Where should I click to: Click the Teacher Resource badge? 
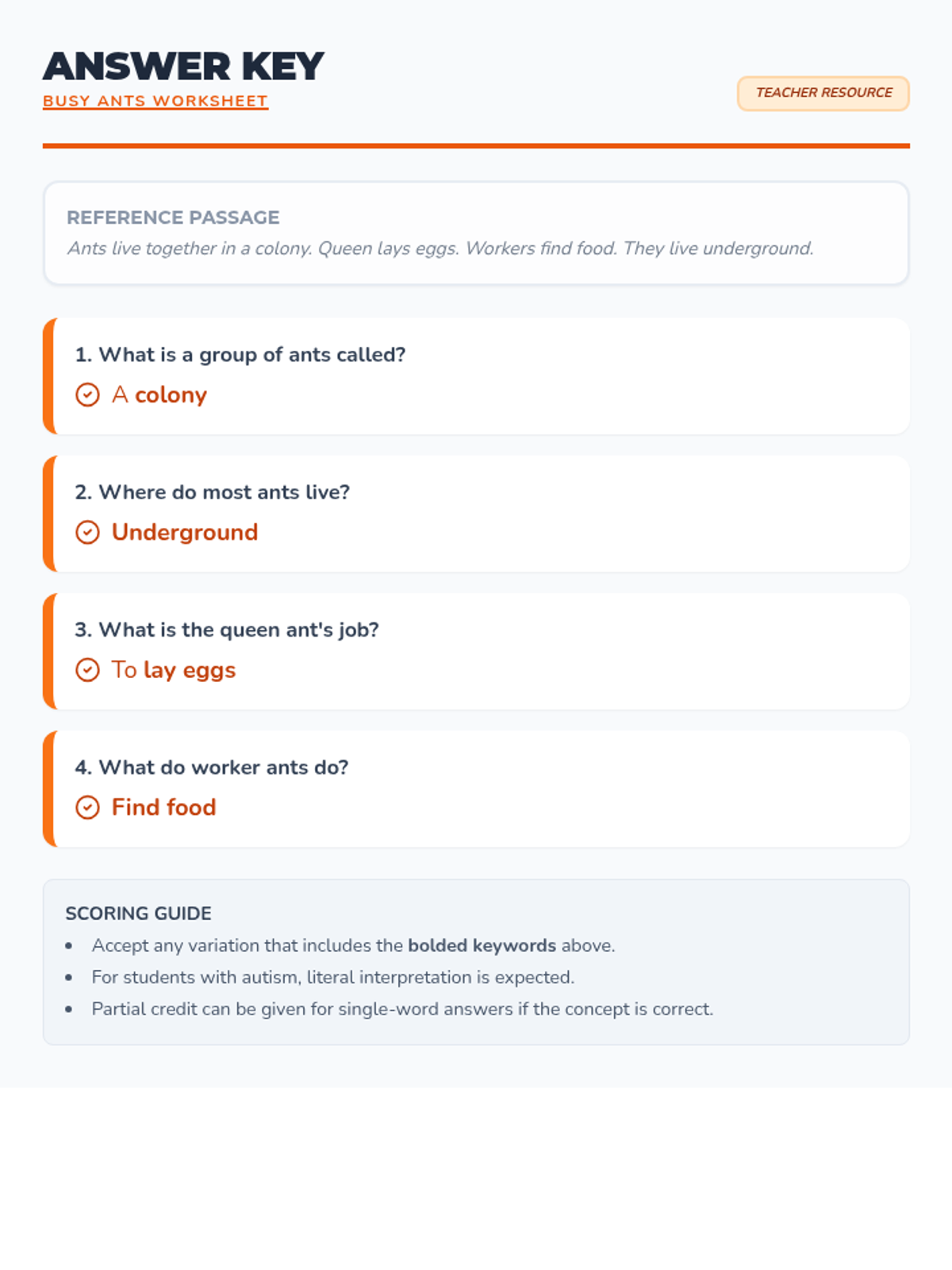pyautogui.click(x=823, y=93)
